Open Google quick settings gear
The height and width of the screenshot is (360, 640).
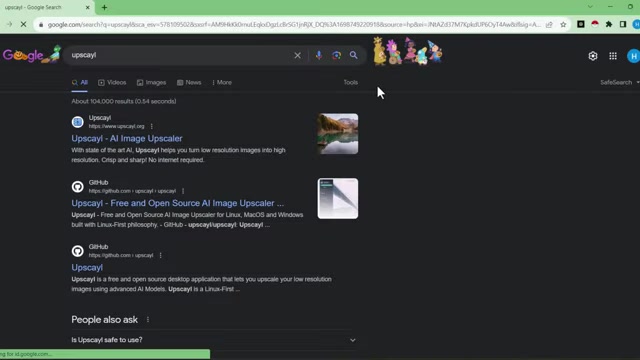point(593,56)
